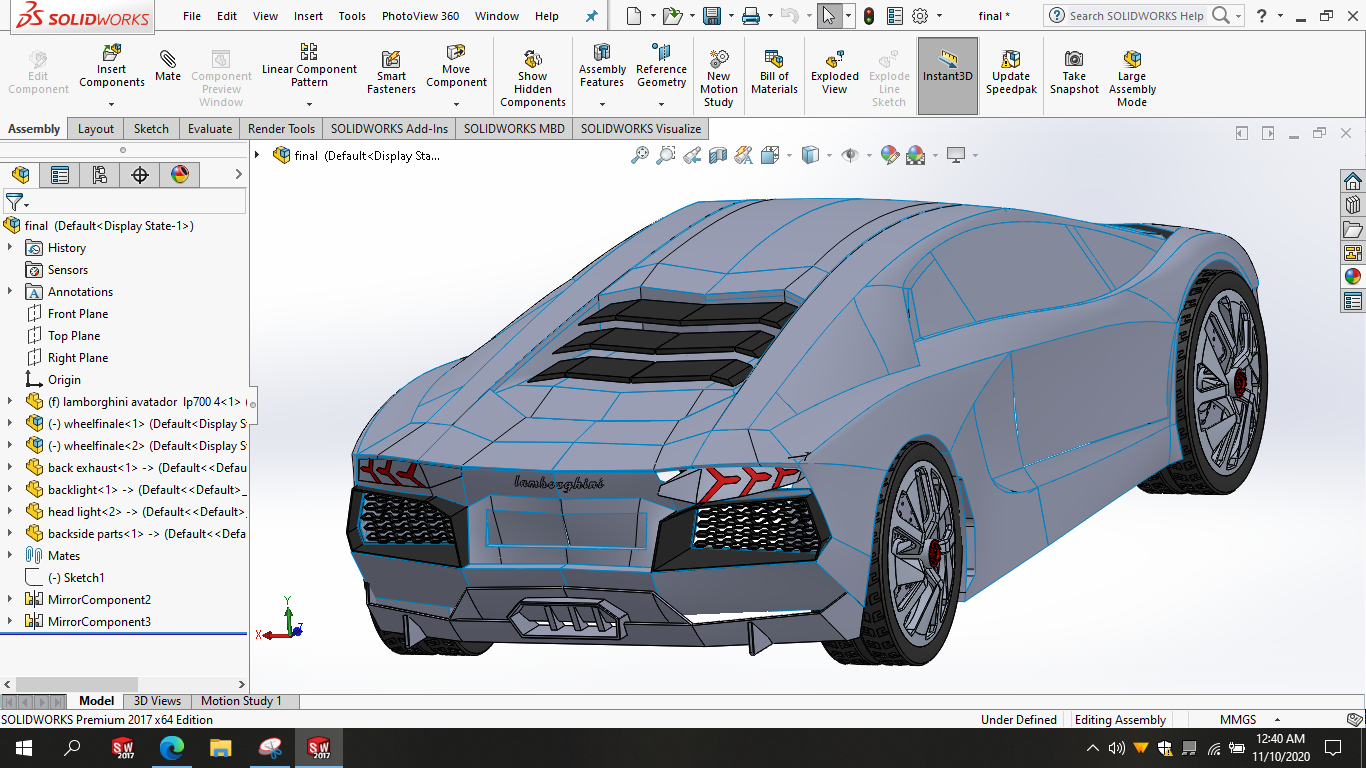Select the Mate tool

(168, 66)
